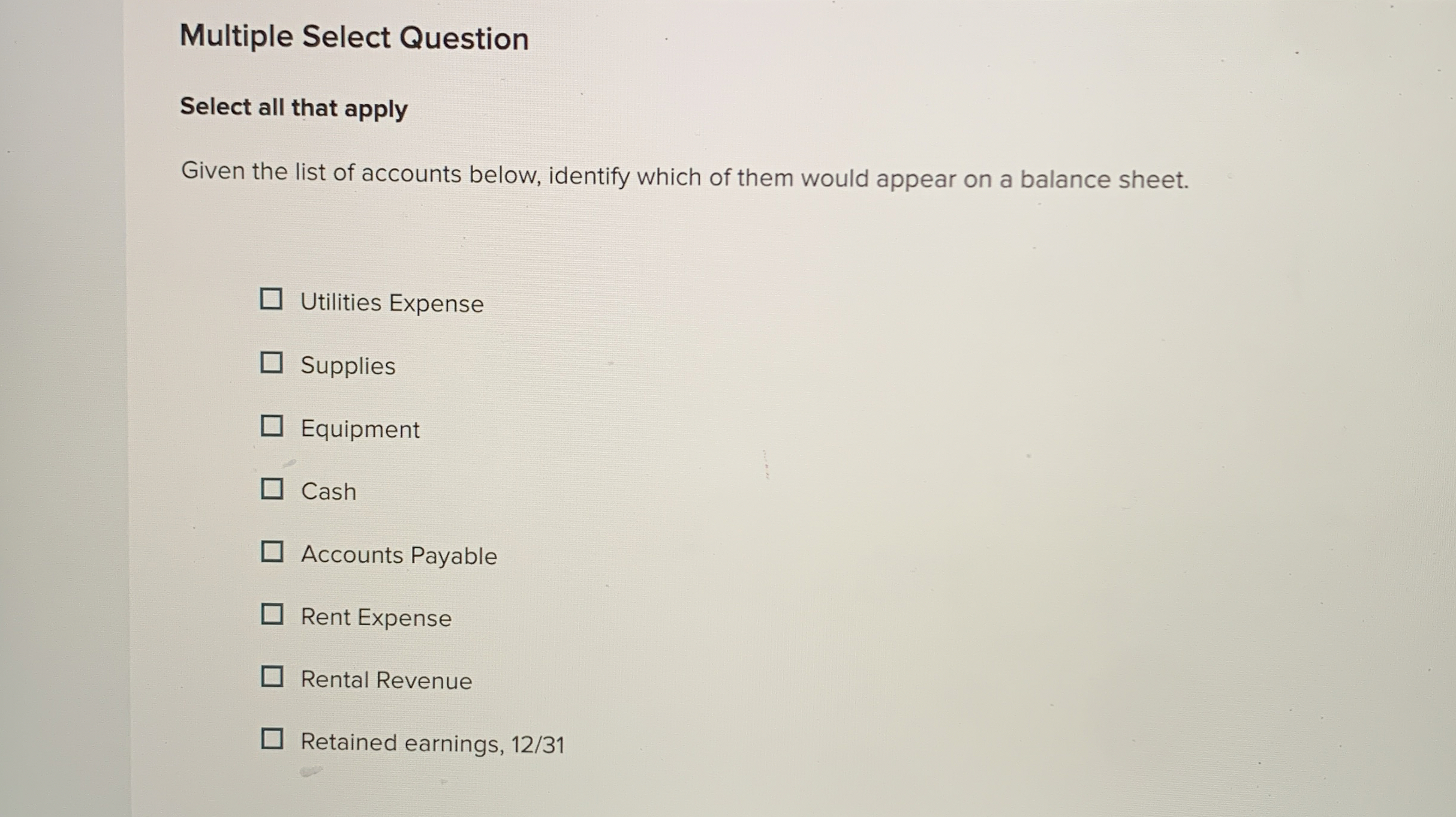Check the Cash checkbox
This screenshot has width=1456, height=817.
click(273, 489)
